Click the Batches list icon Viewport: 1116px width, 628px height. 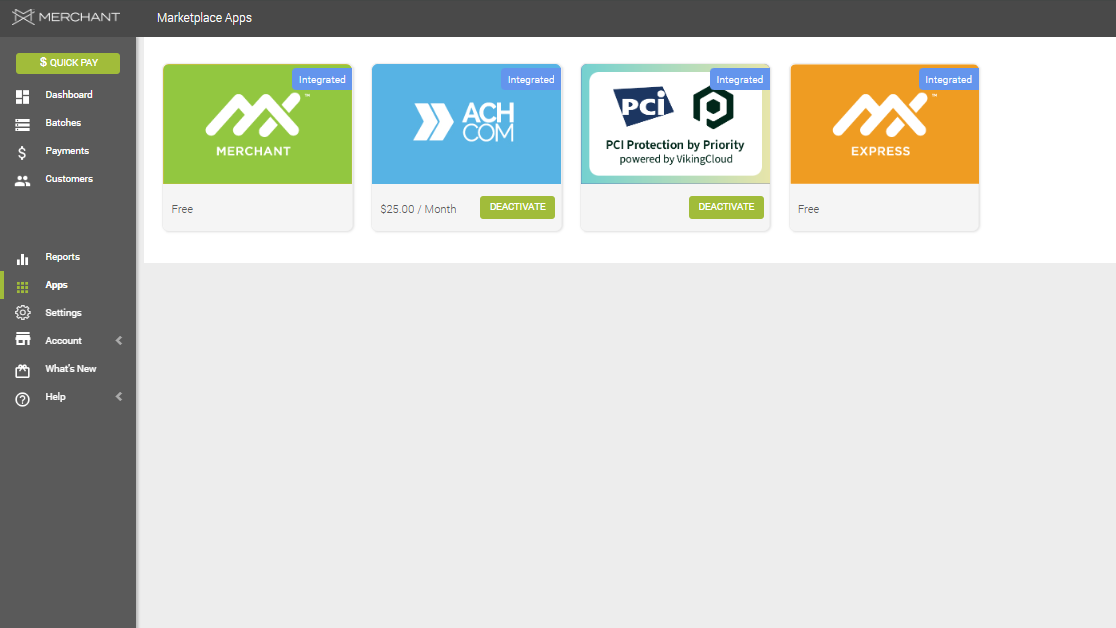pos(23,124)
